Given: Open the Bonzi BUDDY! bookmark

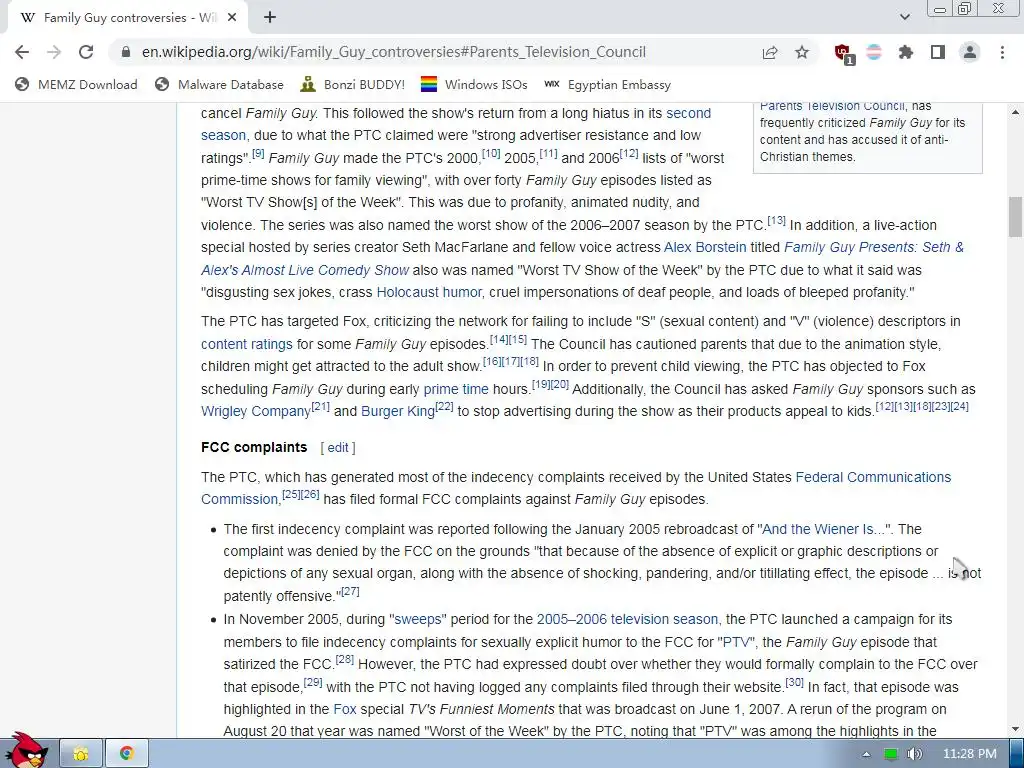Looking at the screenshot, I should click(x=352, y=84).
